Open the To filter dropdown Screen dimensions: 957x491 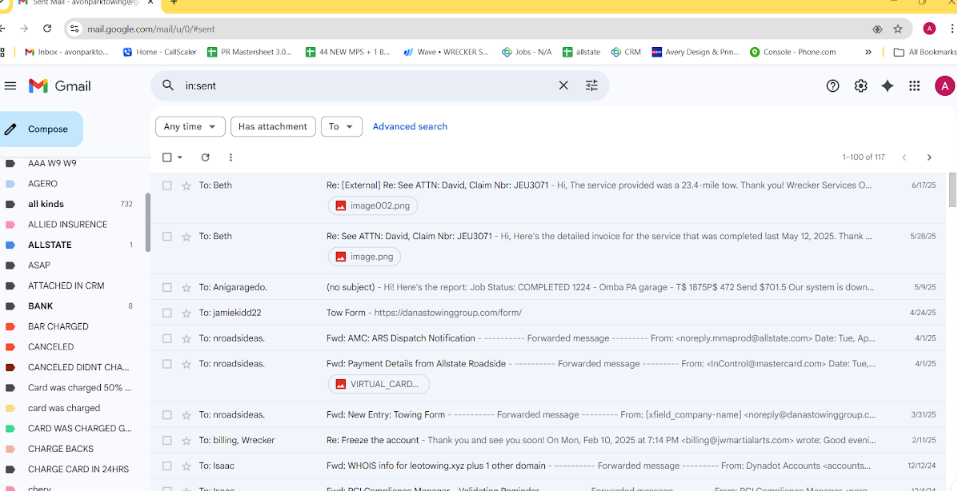pos(340,127)
